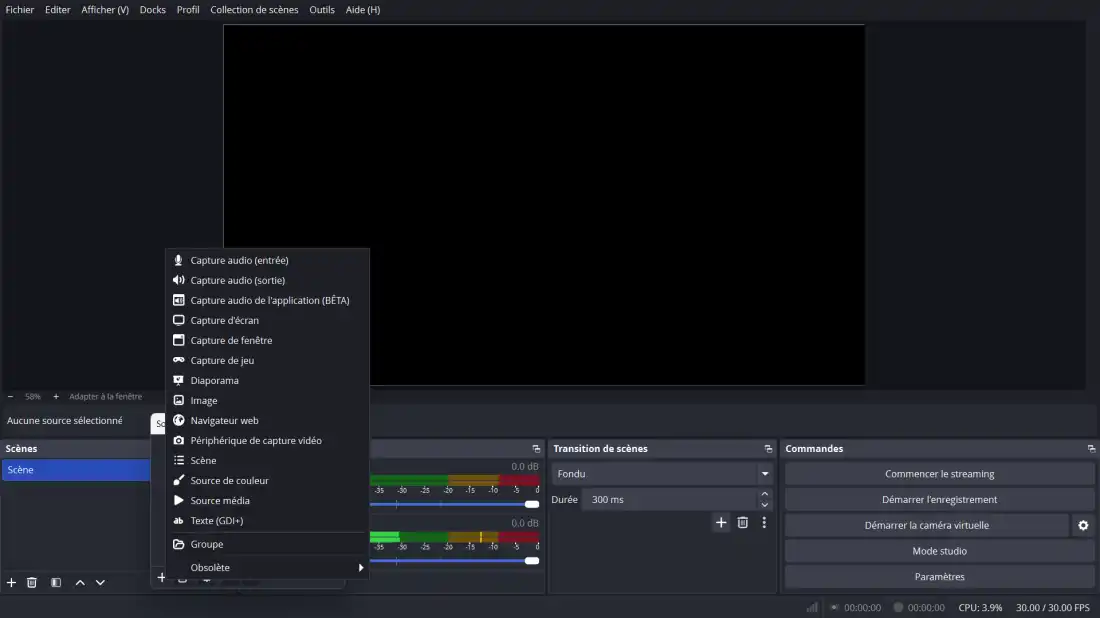1100x618 pixels.
Task: Add a new scene transition
Action: point(721,522)
